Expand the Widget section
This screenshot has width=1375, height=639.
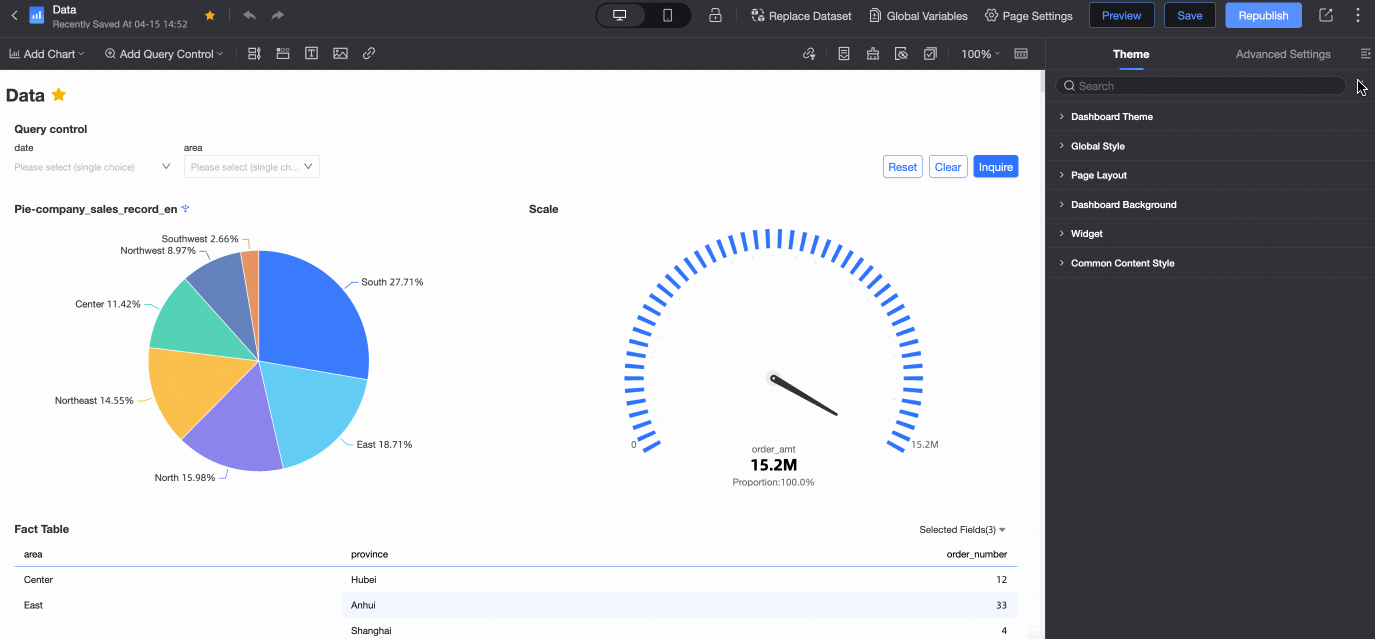(1210, 233)
